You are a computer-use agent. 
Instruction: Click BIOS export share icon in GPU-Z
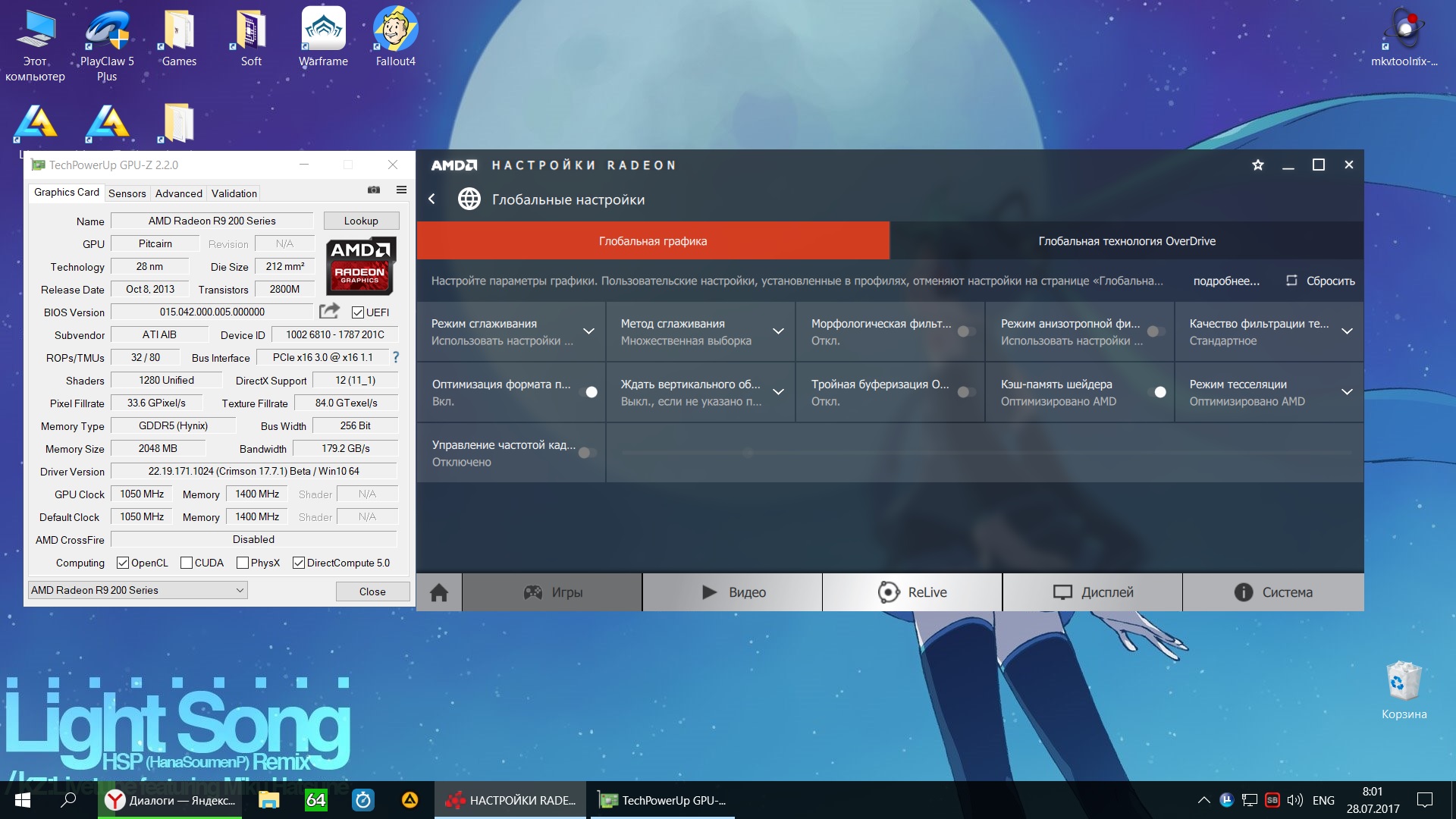[x=329, y=311]
